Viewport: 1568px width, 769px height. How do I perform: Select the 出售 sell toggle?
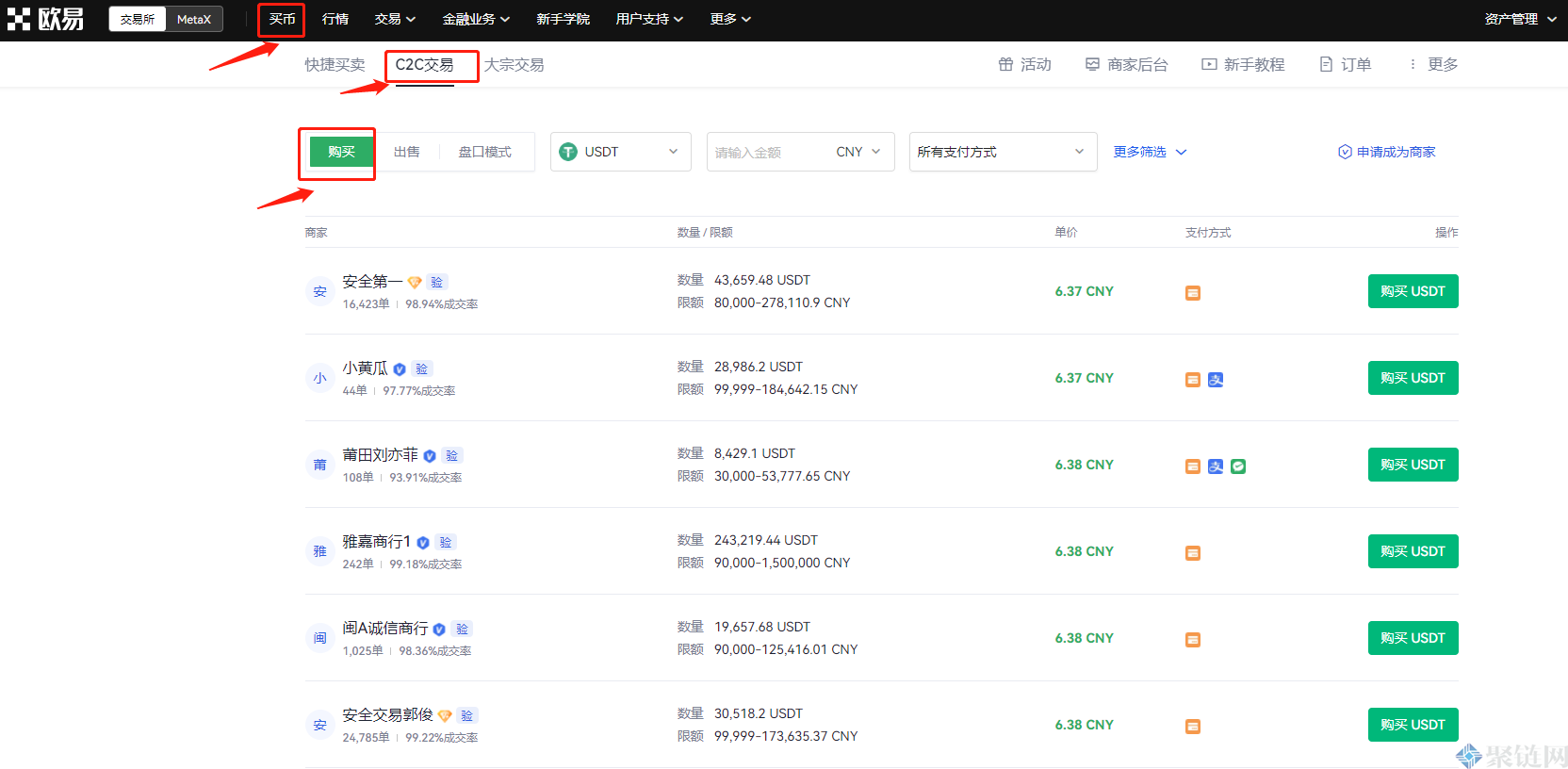click(x=407, y=152)
